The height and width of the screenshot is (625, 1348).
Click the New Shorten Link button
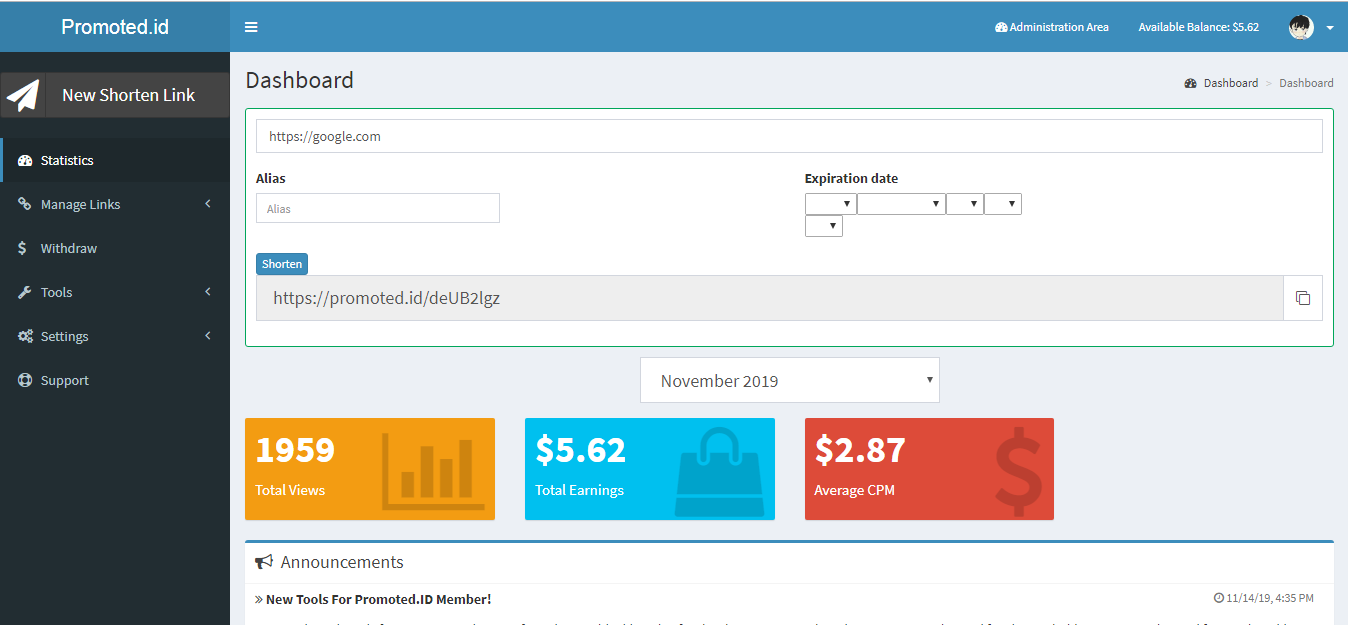(115, 95)
